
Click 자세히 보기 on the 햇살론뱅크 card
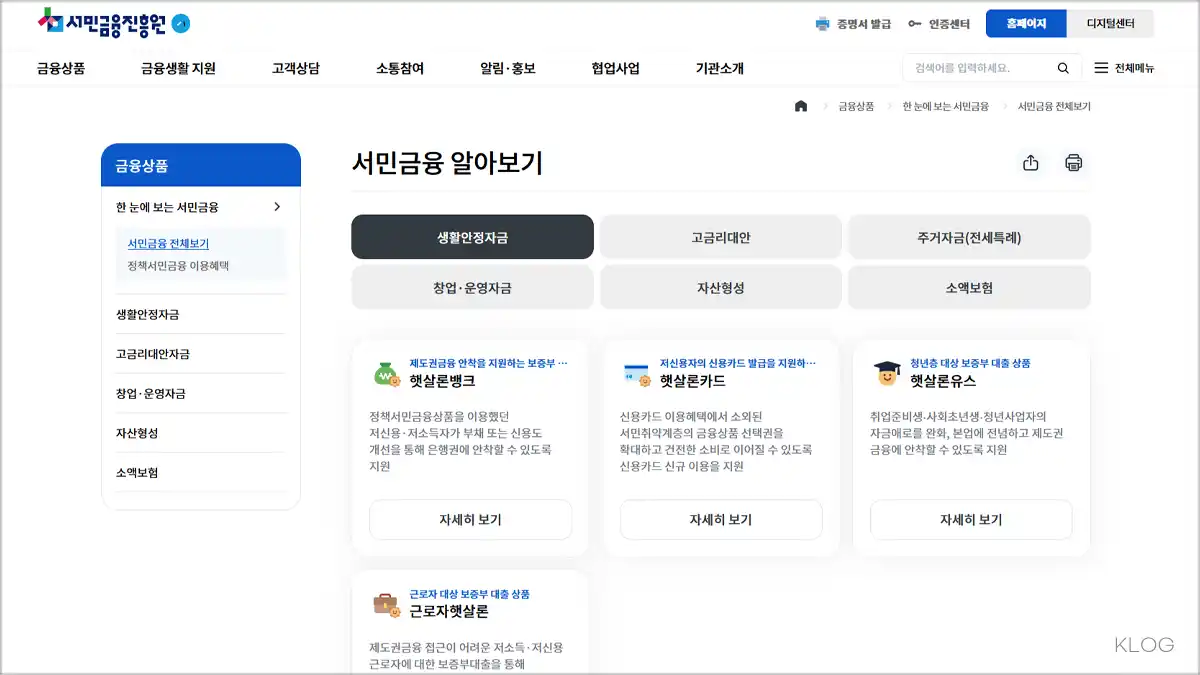coord(470,519)
